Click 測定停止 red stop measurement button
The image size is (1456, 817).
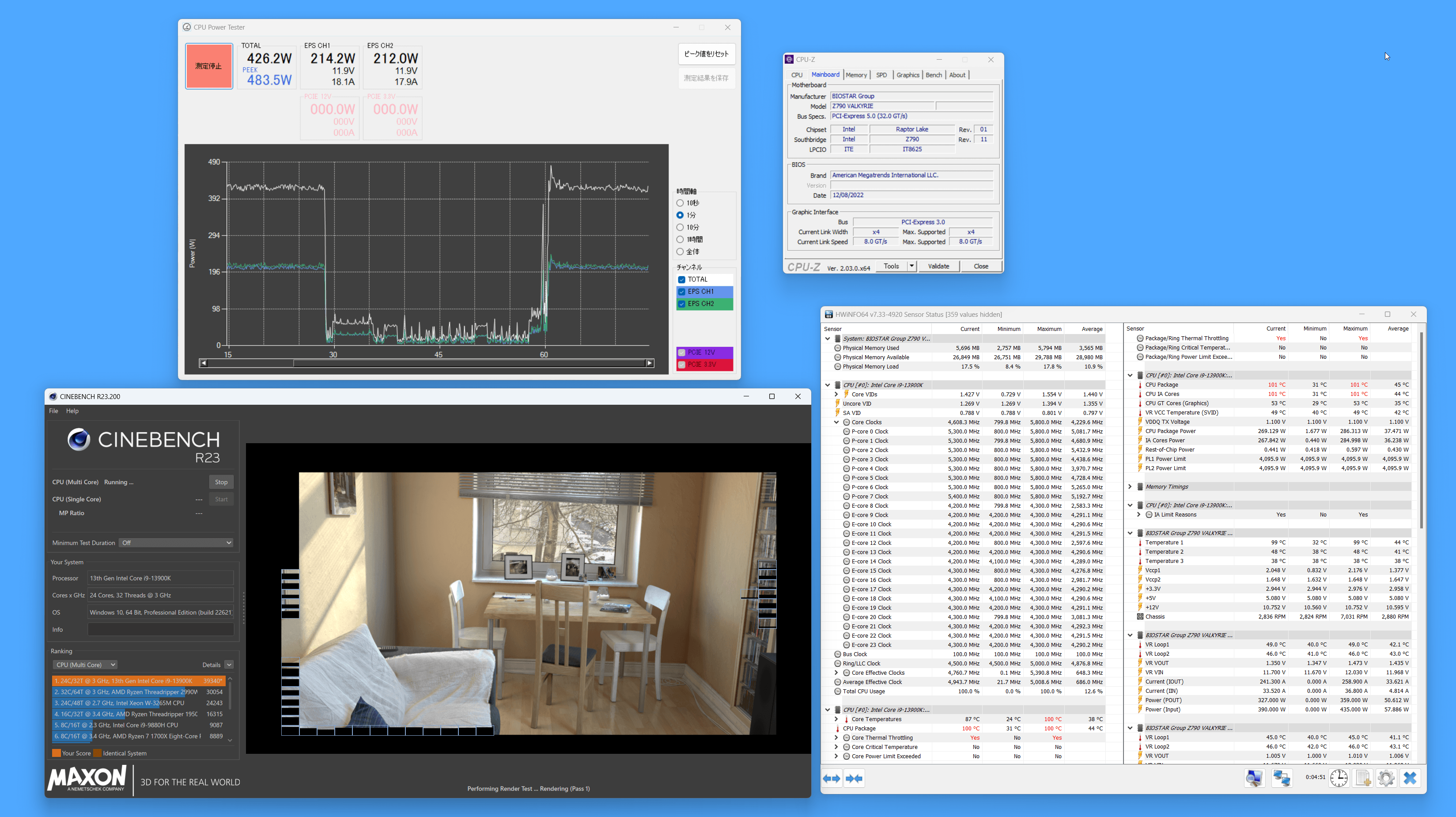click(x=208, y=66)
